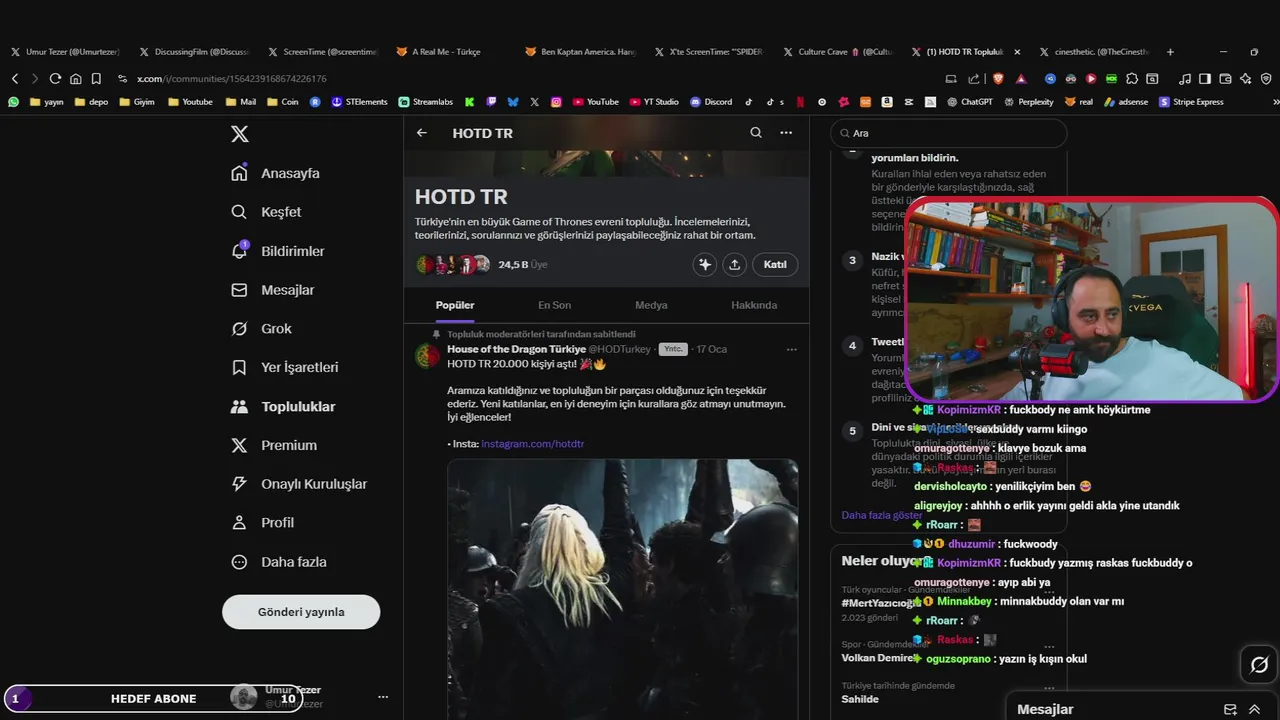Click Daha fazla göster link
1280x720 pixels.
tap(881, 515)
